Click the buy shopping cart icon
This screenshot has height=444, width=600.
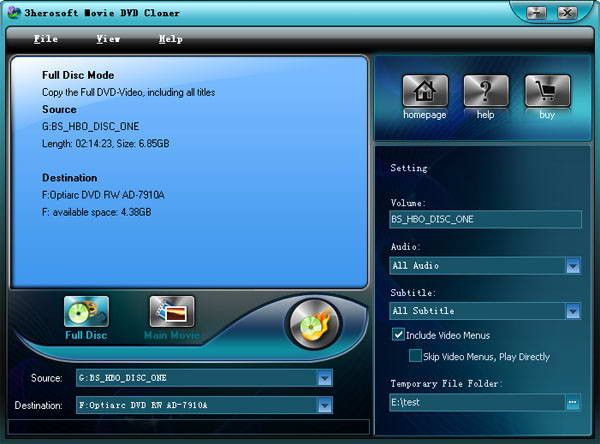point(547,91)
